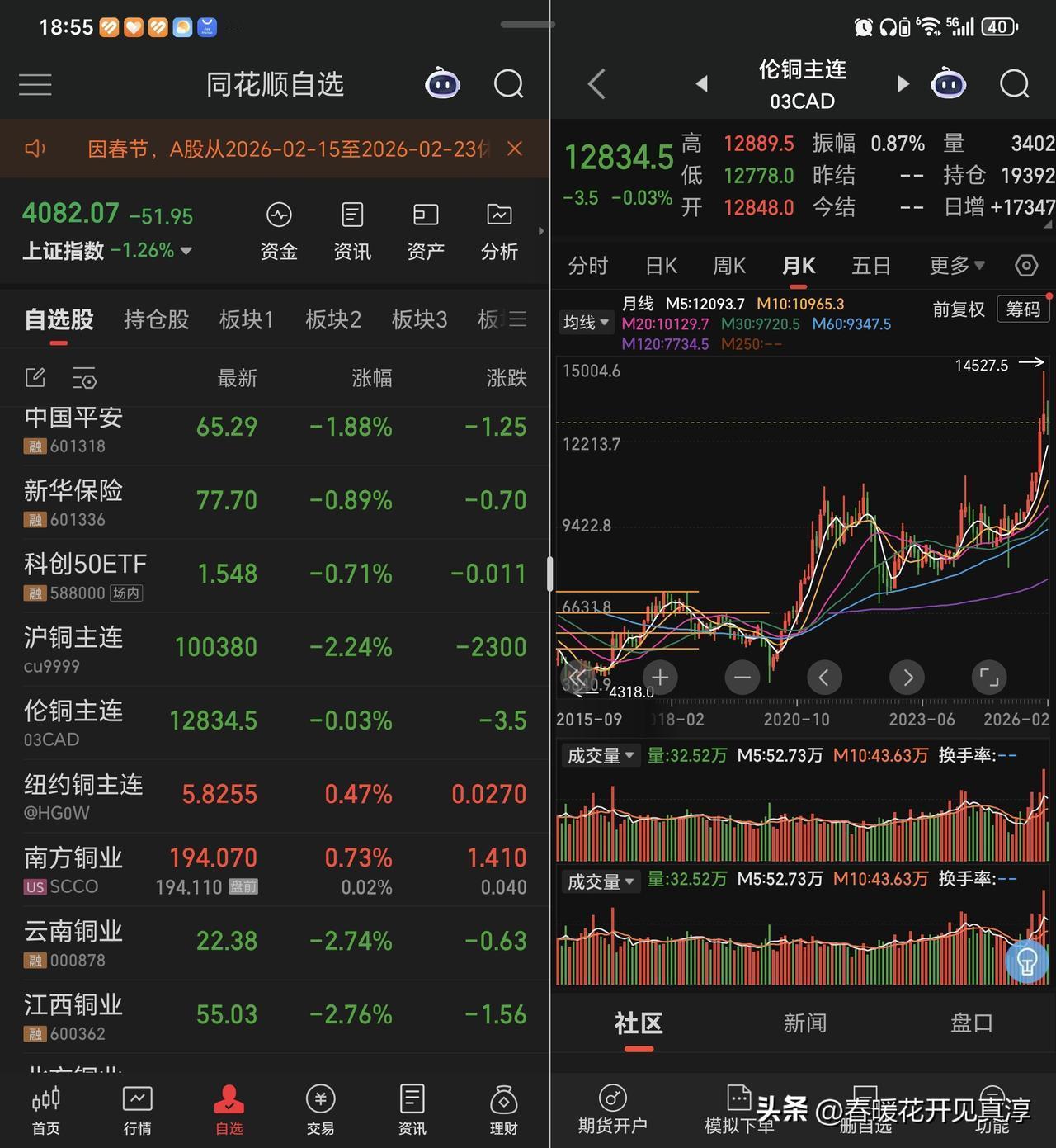The height and width of the screenshot is (1148, 1056).
Task: Switch to the 板块3 tab
Action: pyautogui.click(x=419, y=319)
